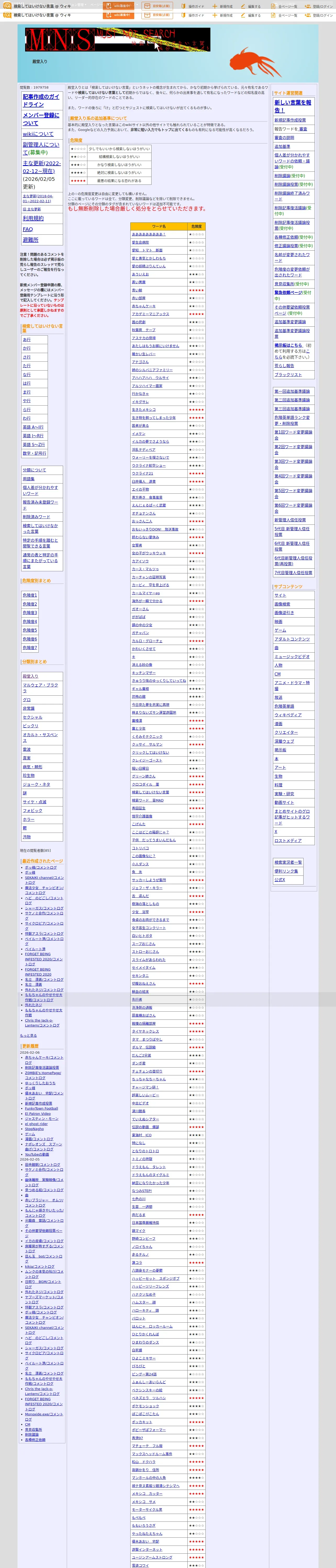Screen dimensions: 336x1568
Task: Open the ブラックリスト link
Action: coord(288,374)
